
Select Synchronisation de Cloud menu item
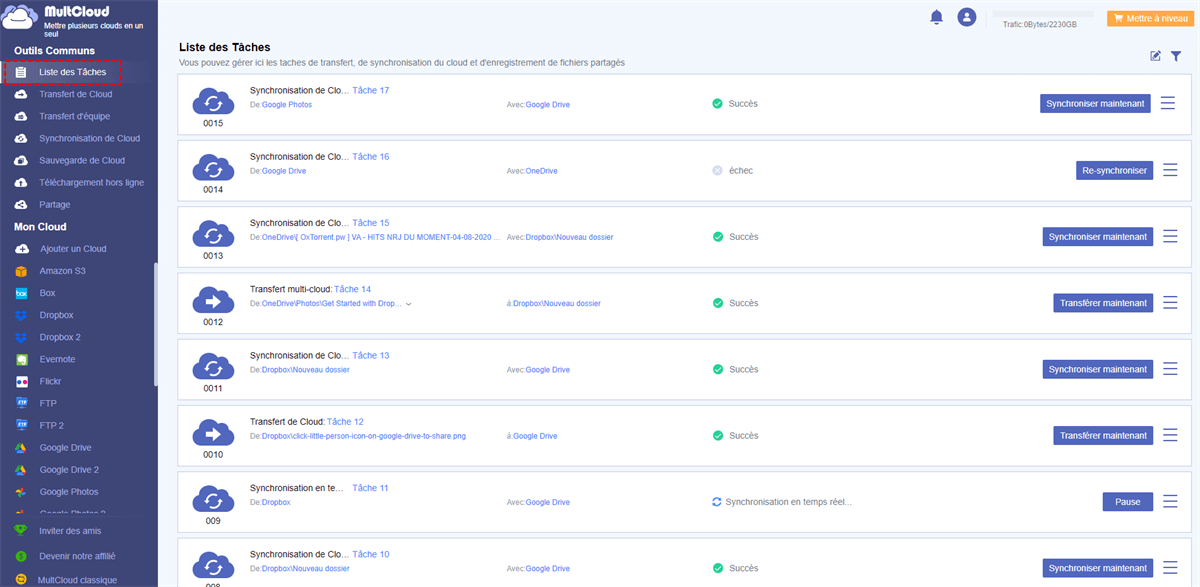click(x=89, y=138)
